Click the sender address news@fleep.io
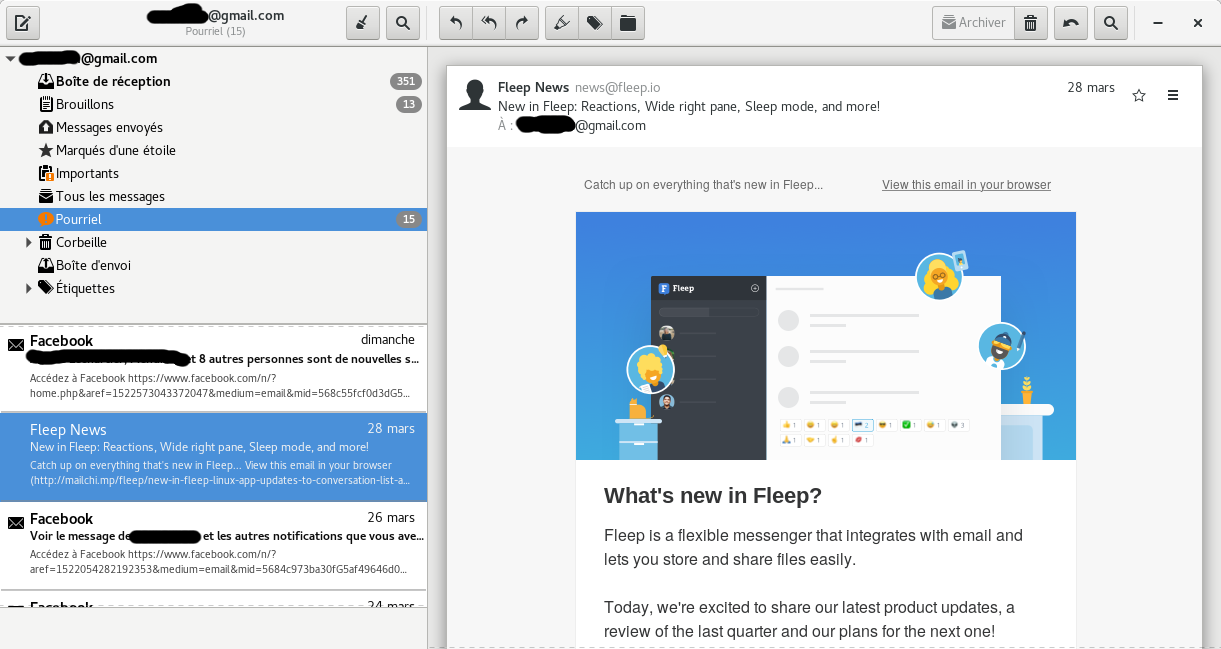The image size is (1221, 649). (x=617, y=88)
